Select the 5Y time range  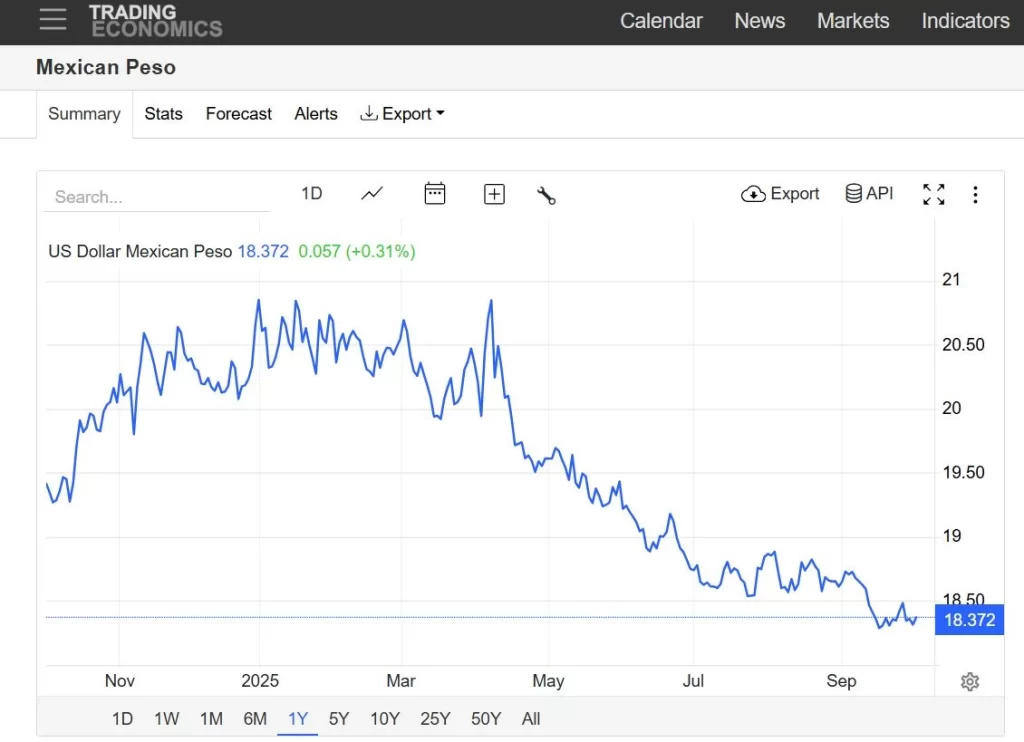339,718
